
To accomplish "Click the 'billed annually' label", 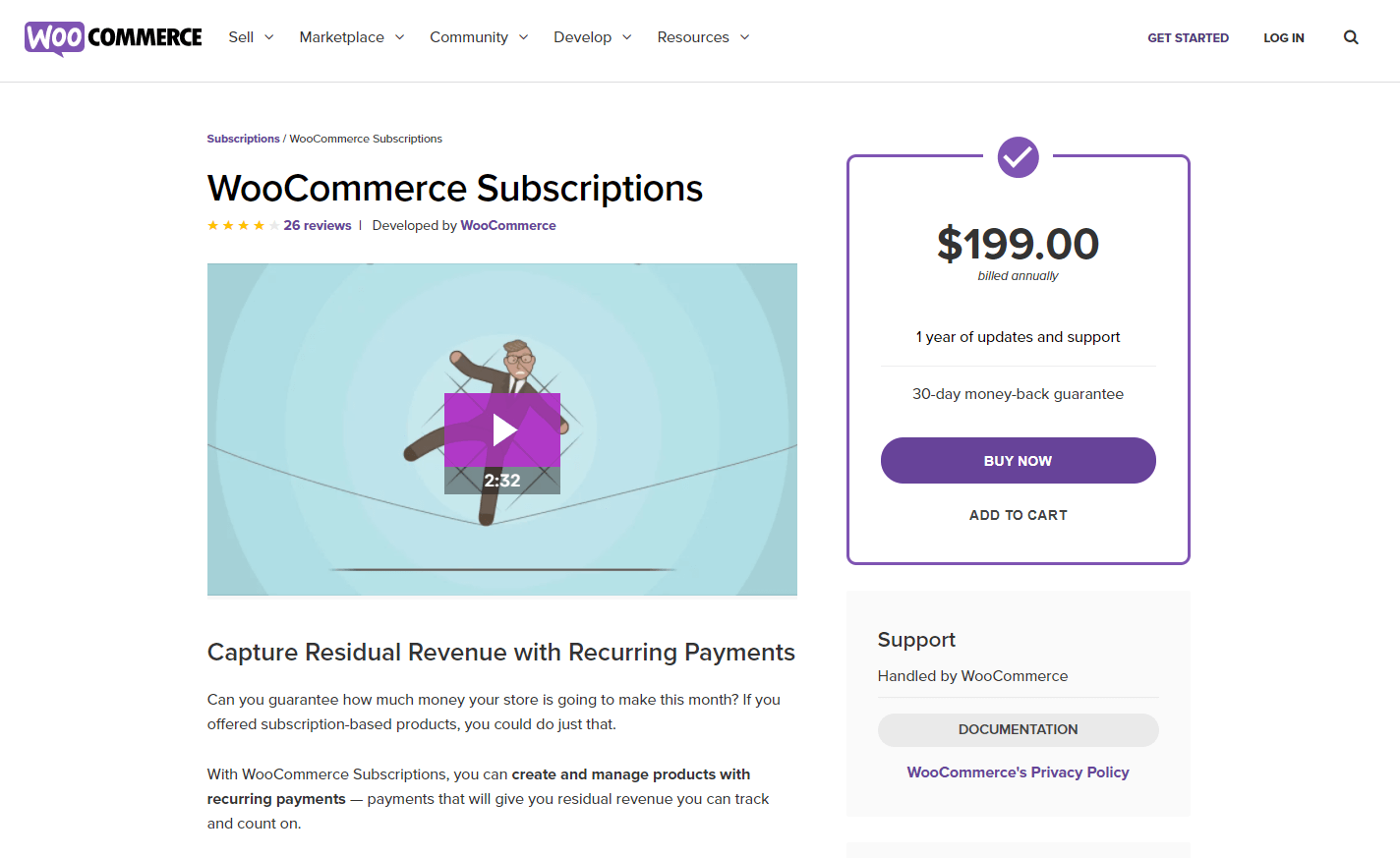I will [x=1018, y=276].
